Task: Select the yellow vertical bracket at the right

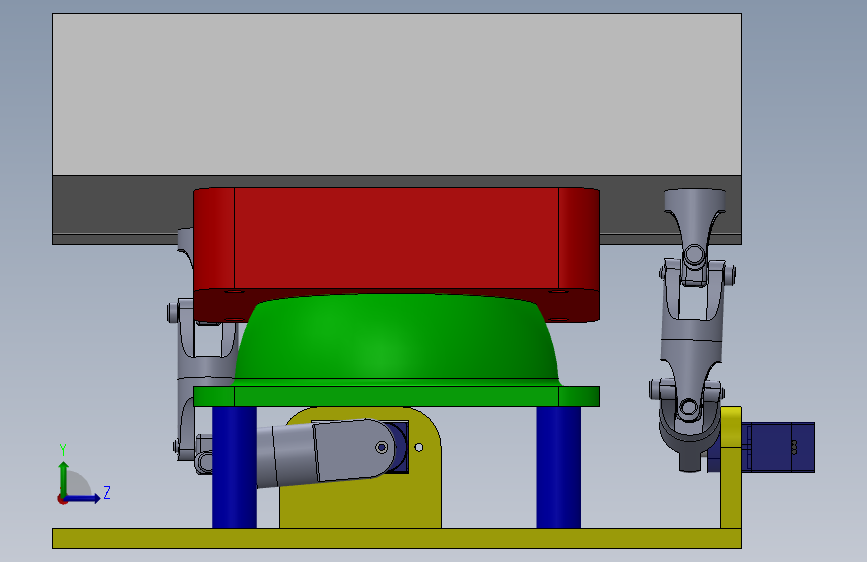Action: (730, 467)
